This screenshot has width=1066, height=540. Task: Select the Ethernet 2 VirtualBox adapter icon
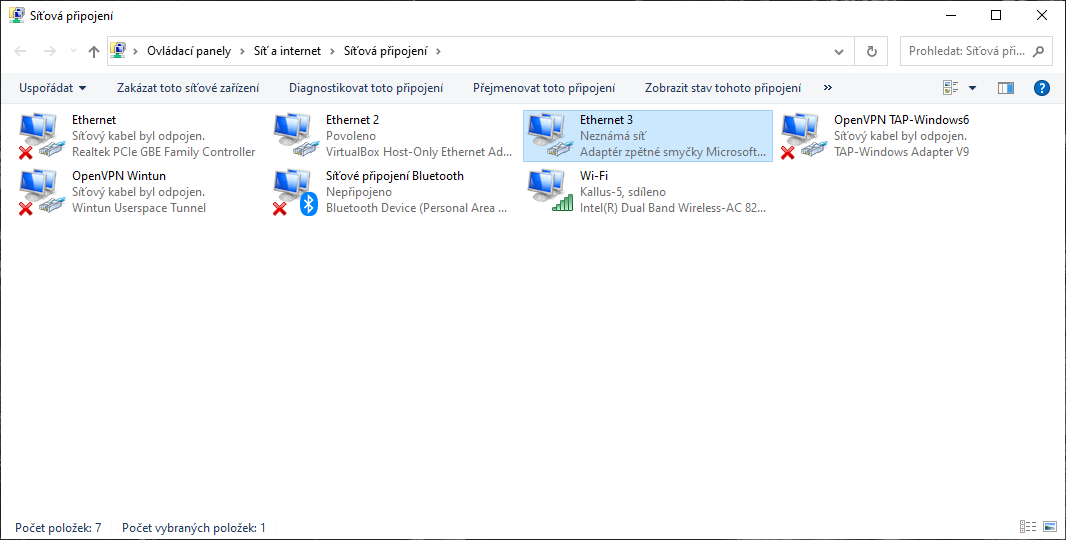(295, 136)
